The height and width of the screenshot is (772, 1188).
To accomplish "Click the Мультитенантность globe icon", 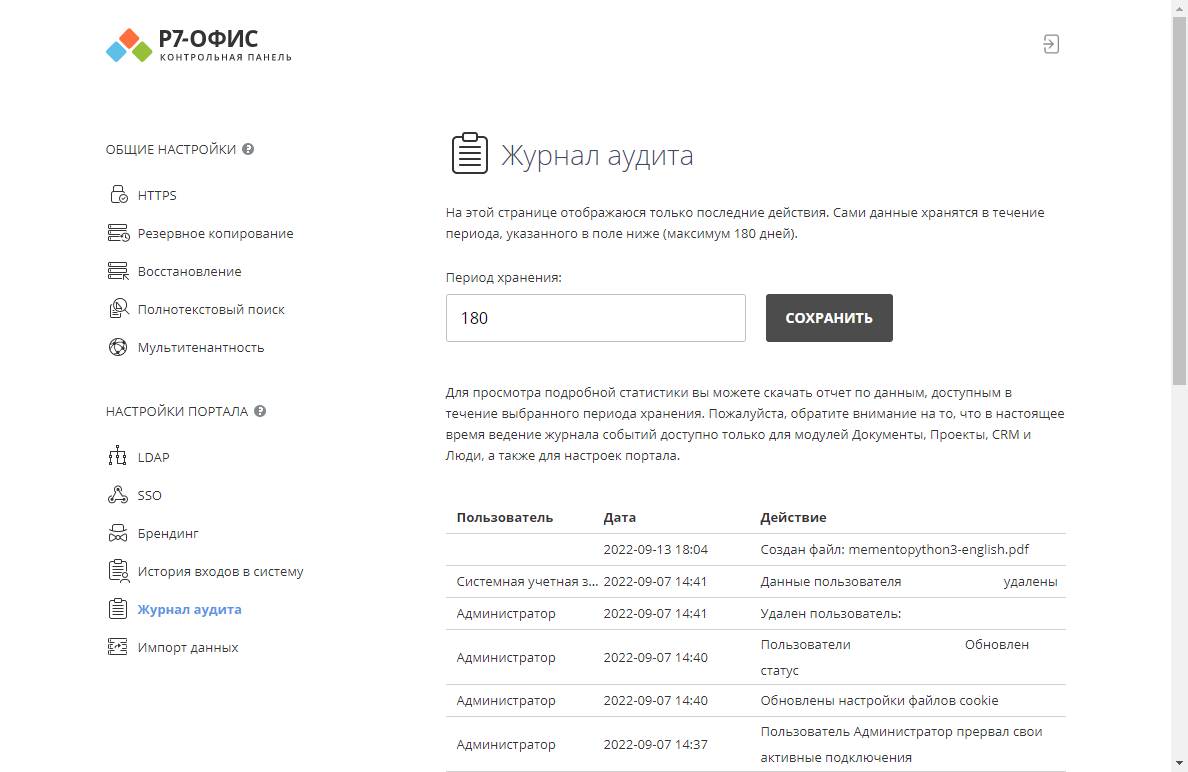I will pos(118,347).
